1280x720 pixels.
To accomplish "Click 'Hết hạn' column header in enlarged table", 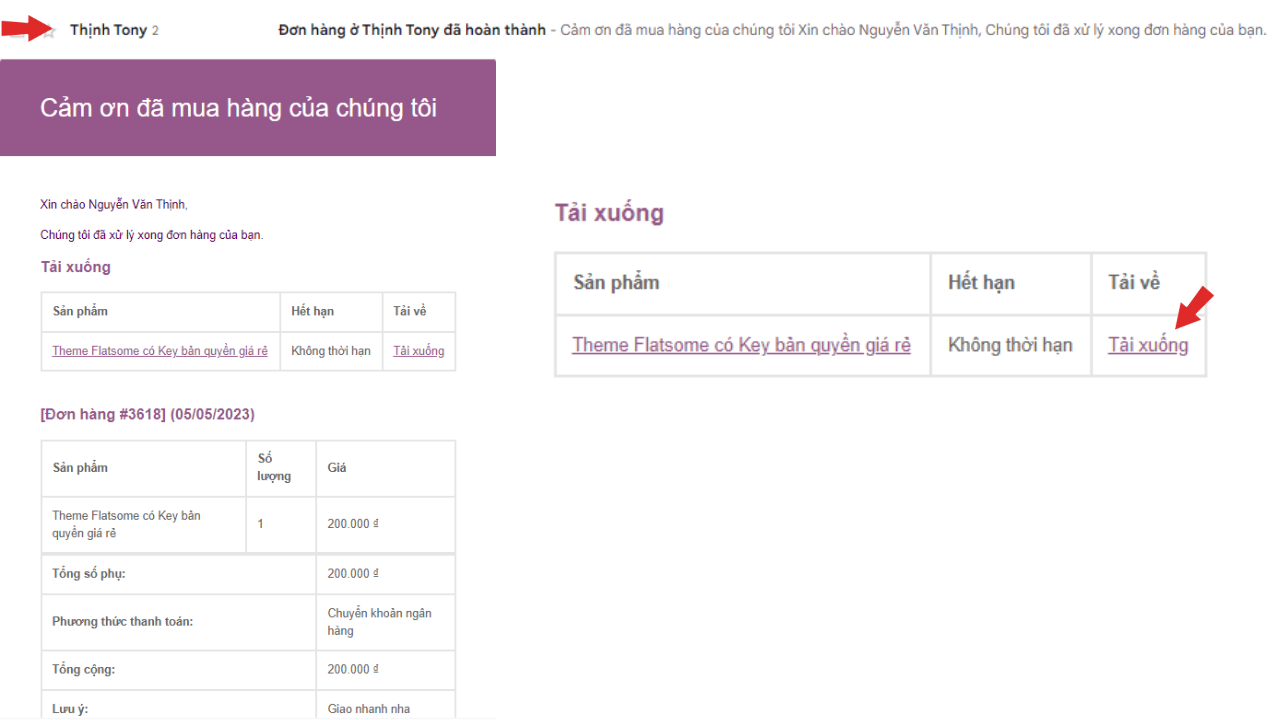I will click(981, 283).
